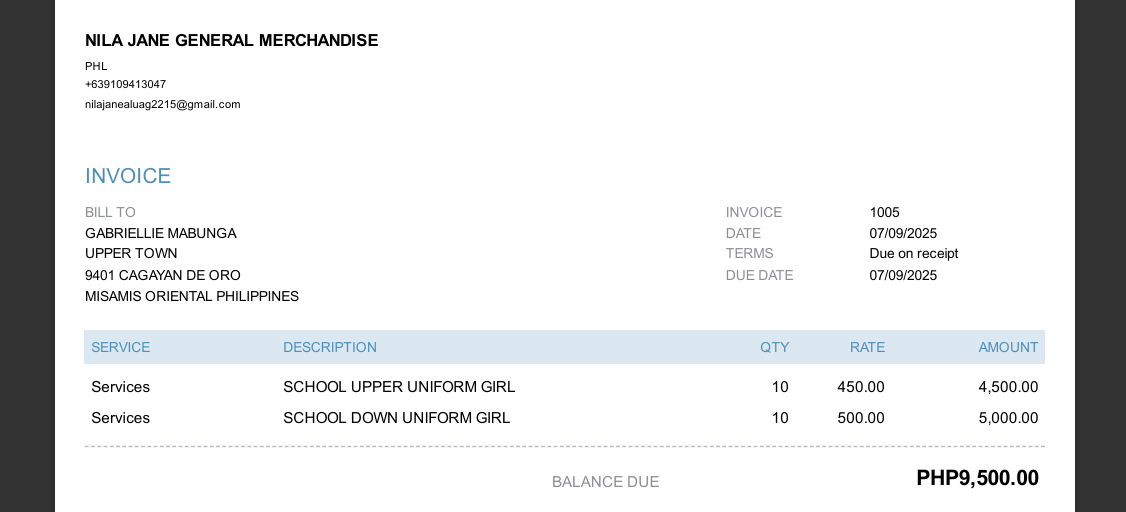Select the SCHOOL DOWN UNIFORM GIRL description

396,418
